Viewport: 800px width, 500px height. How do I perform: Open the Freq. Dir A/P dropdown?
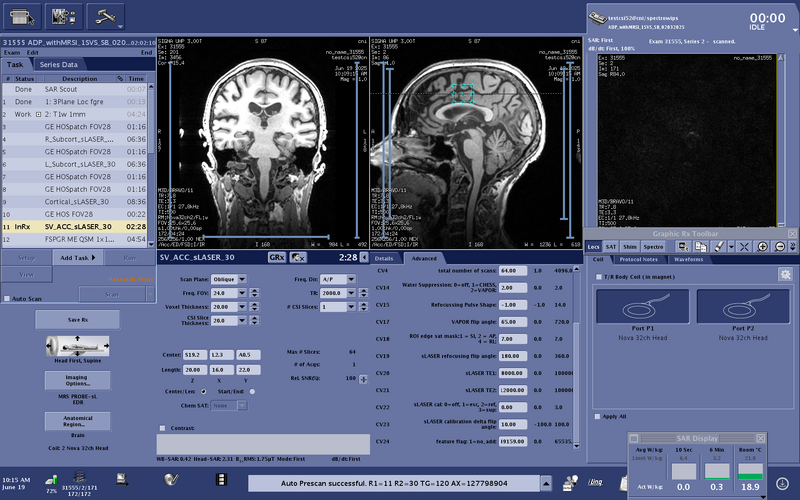tap(351, 279)
